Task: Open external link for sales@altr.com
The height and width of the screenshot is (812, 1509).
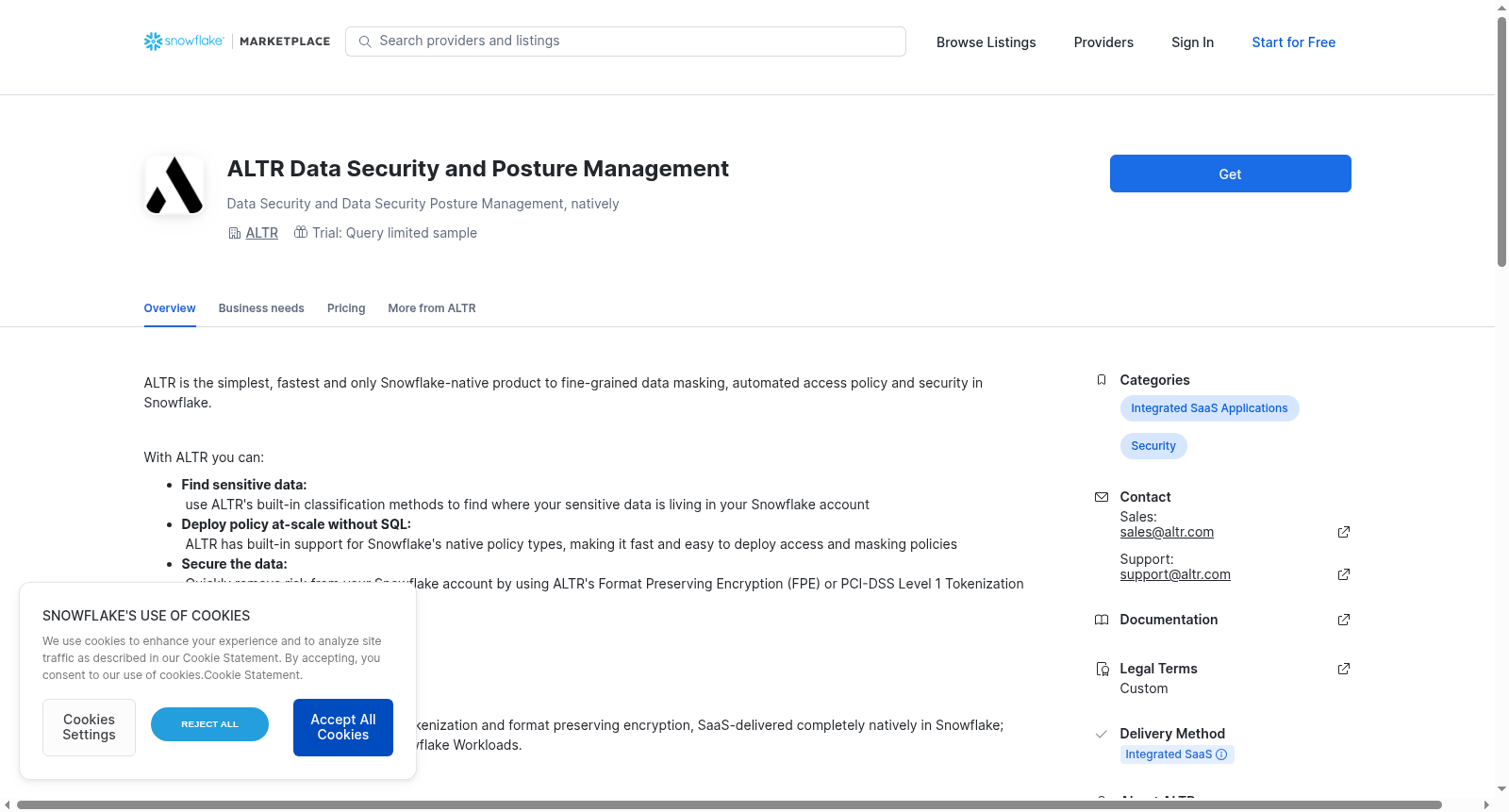Action: (1344, 532)
